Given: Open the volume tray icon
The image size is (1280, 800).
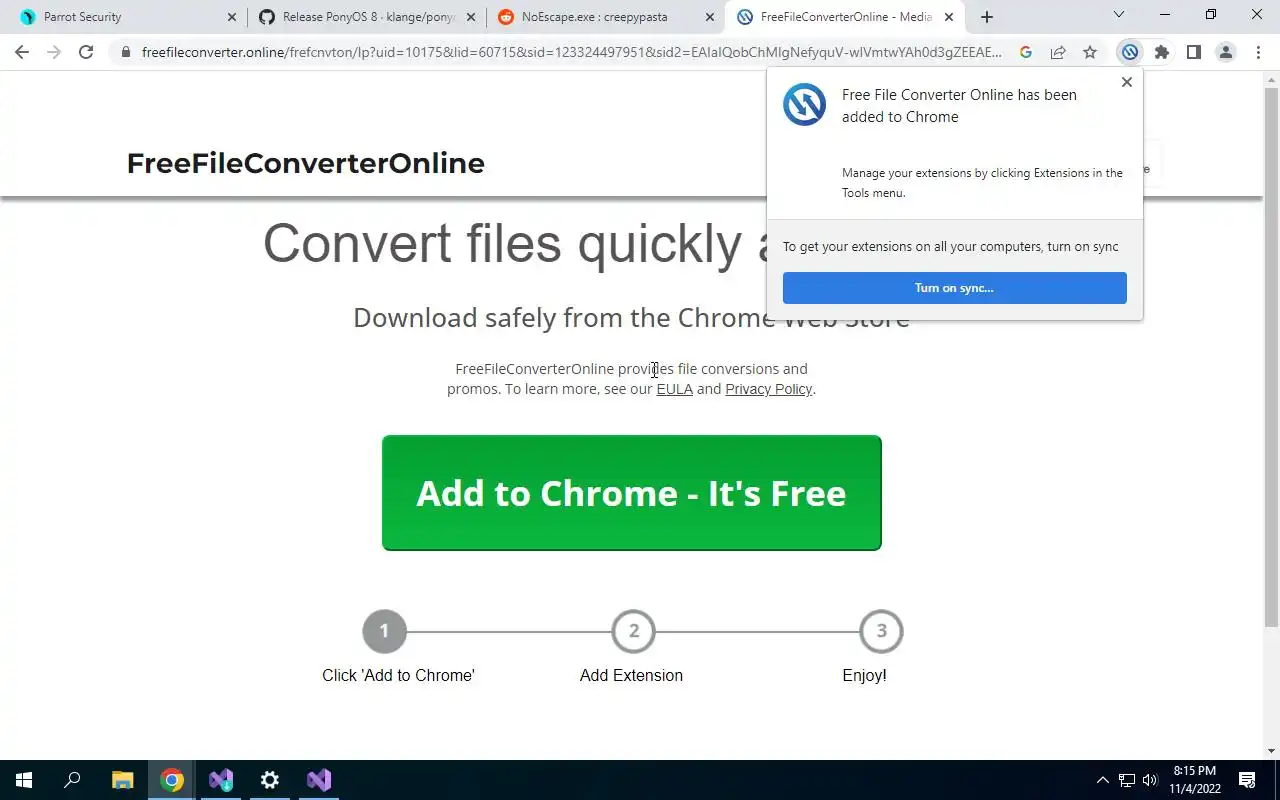Looking at the screenshot, I should pos(1150,780).
